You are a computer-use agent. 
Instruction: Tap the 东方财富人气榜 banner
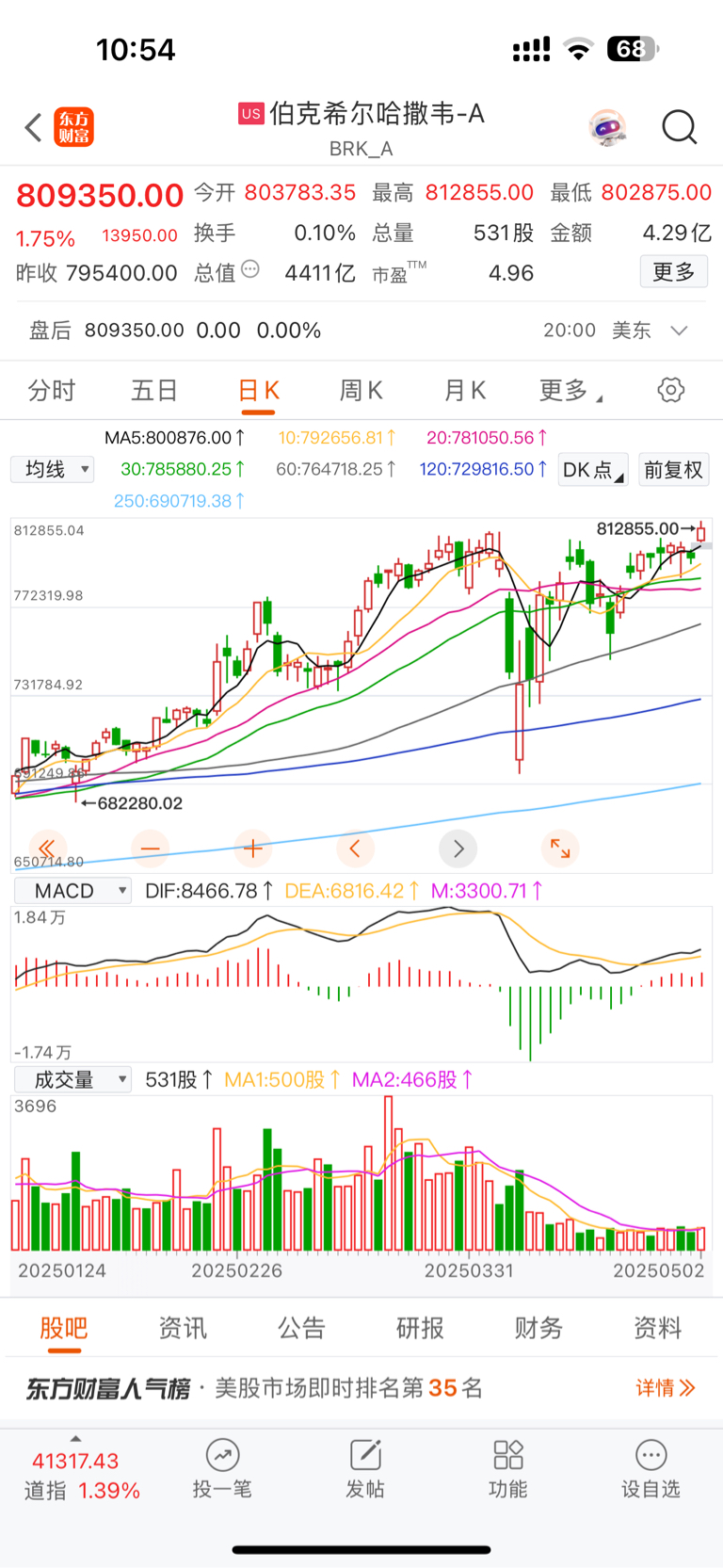coord(361,1388)
